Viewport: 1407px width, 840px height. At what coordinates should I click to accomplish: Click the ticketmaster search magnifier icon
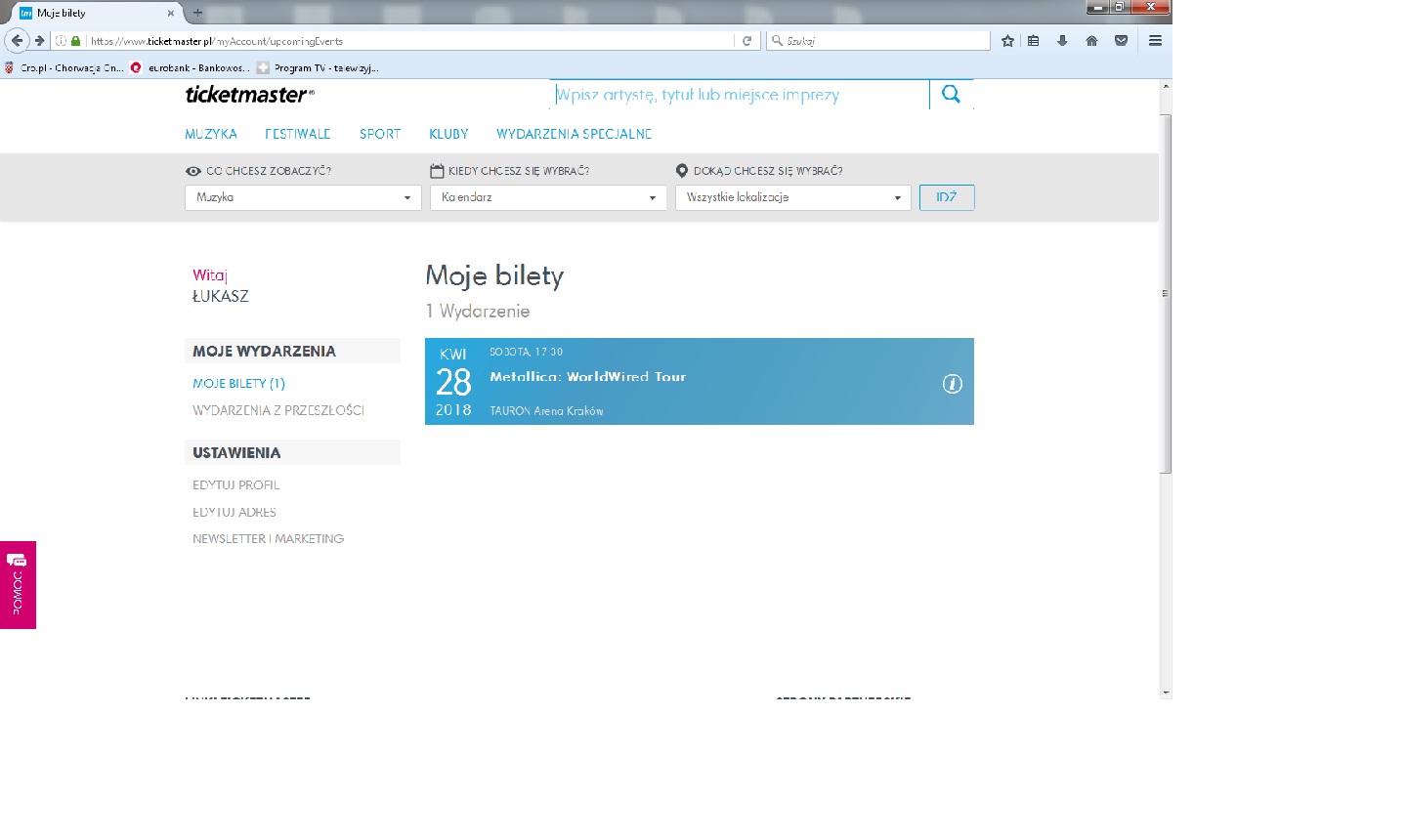pos(951,94)
